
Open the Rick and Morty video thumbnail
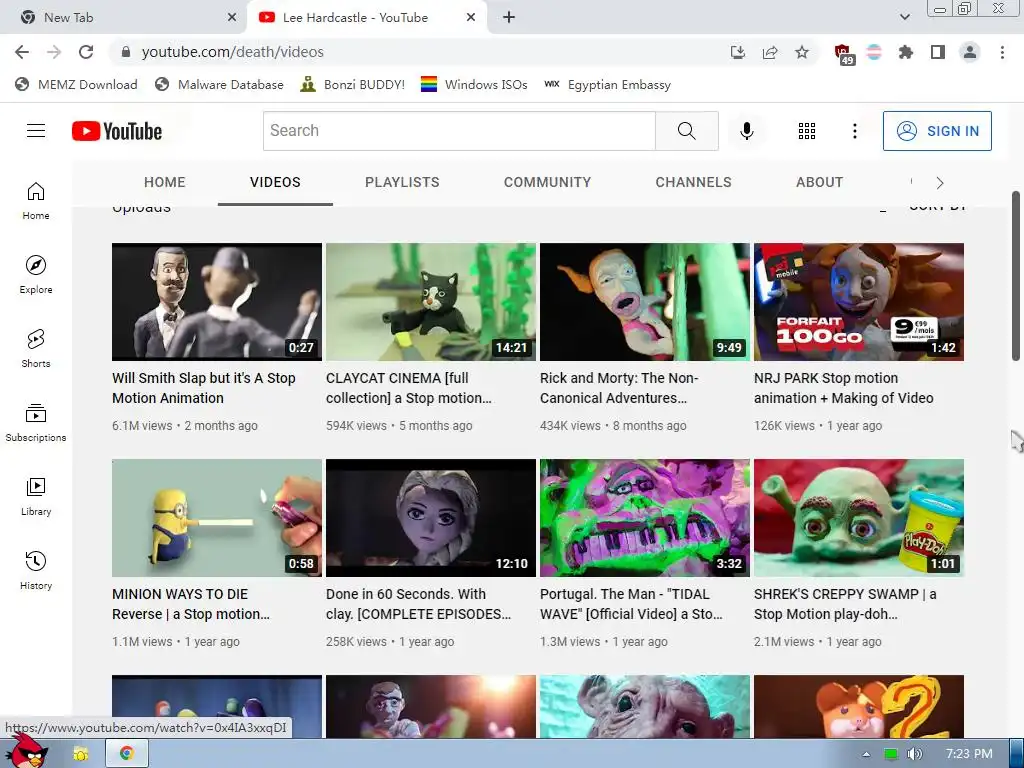point(645,302)
